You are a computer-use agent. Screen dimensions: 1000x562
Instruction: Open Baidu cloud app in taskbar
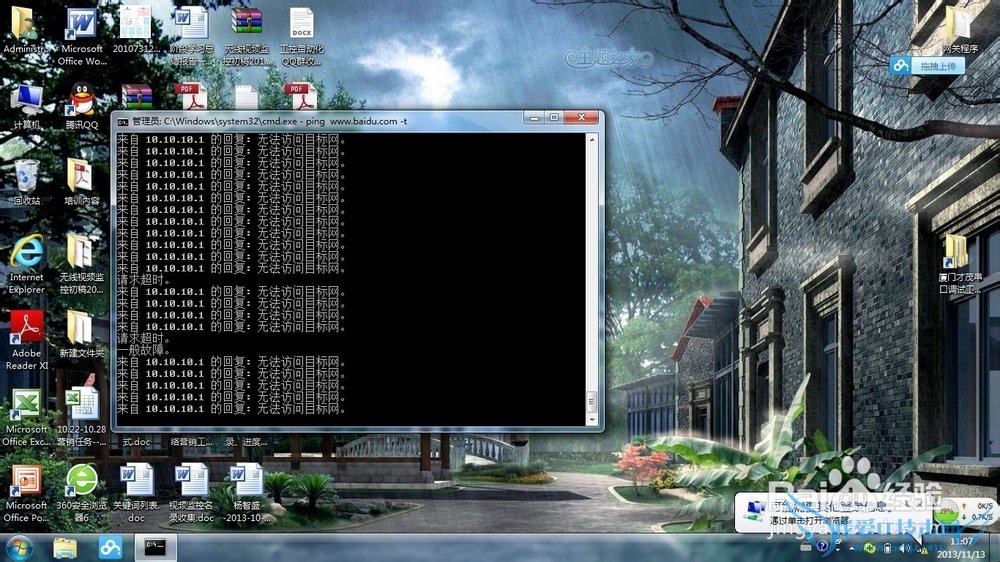[110, 549]
